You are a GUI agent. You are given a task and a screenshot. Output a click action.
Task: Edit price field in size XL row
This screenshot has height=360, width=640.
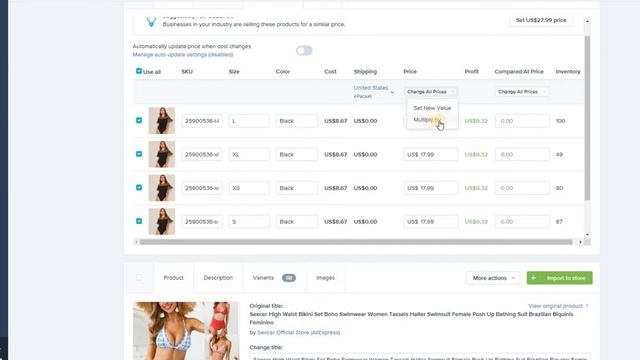click(x=431, y=154)
